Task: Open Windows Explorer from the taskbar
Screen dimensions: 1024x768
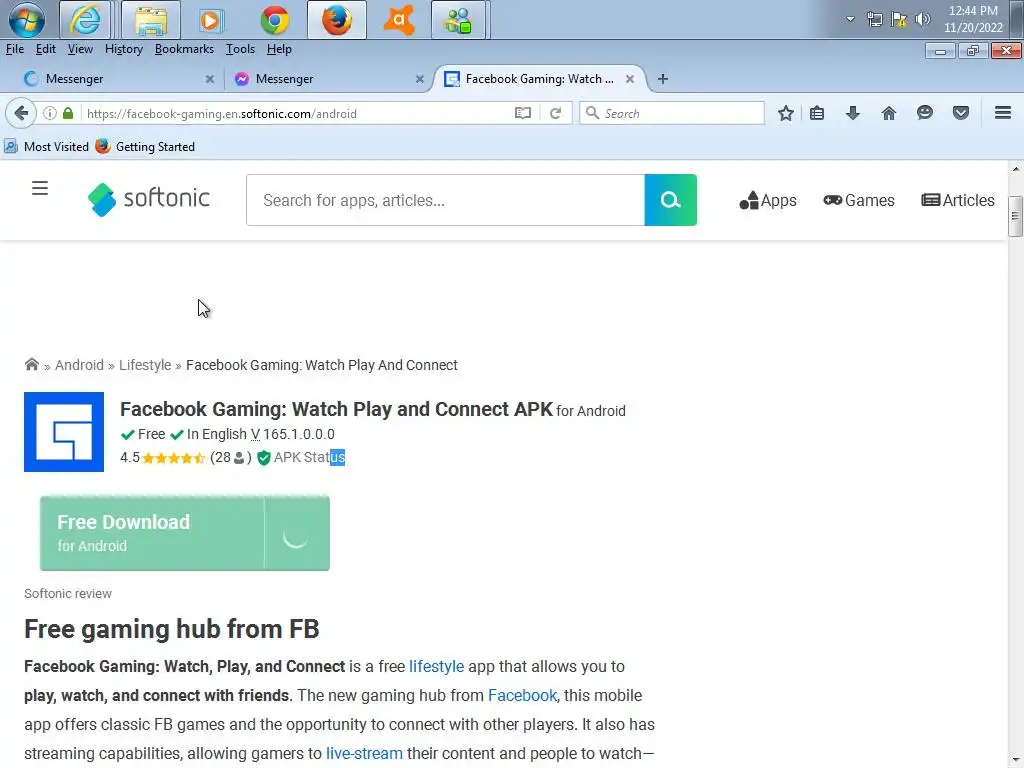Action: tap(151, 20)
